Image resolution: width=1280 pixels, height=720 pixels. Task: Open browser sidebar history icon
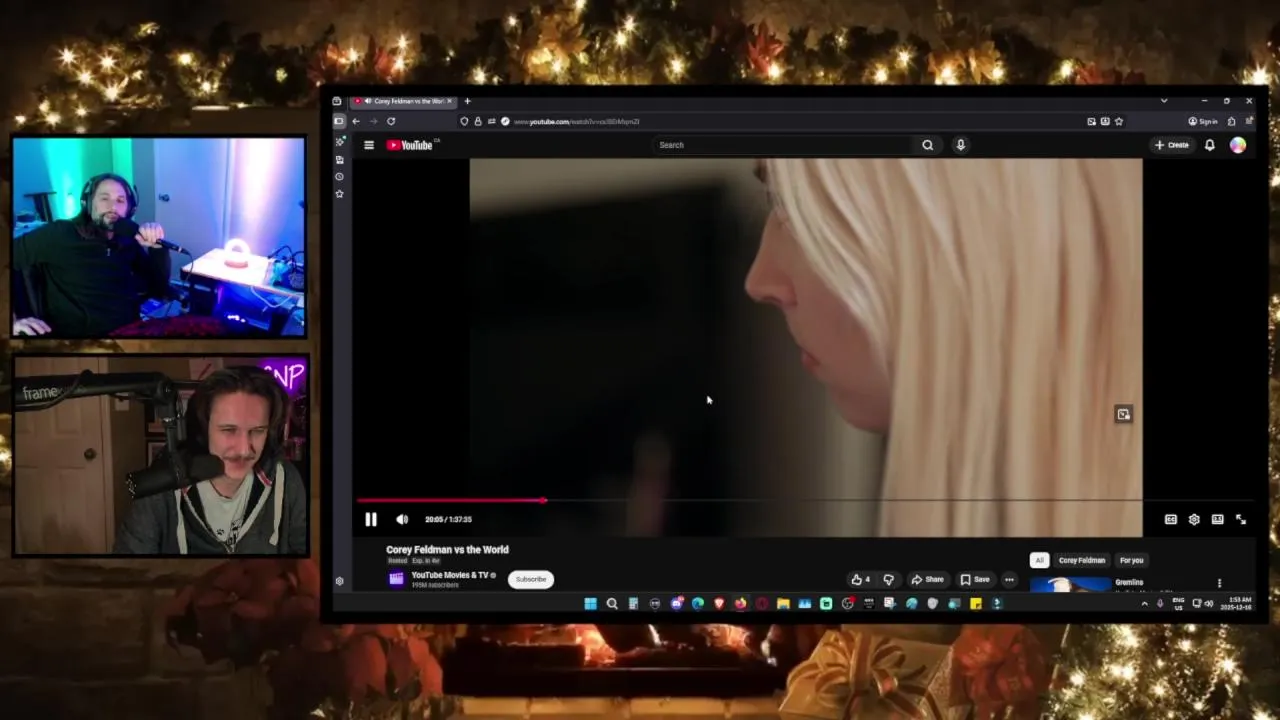(339, 176)
